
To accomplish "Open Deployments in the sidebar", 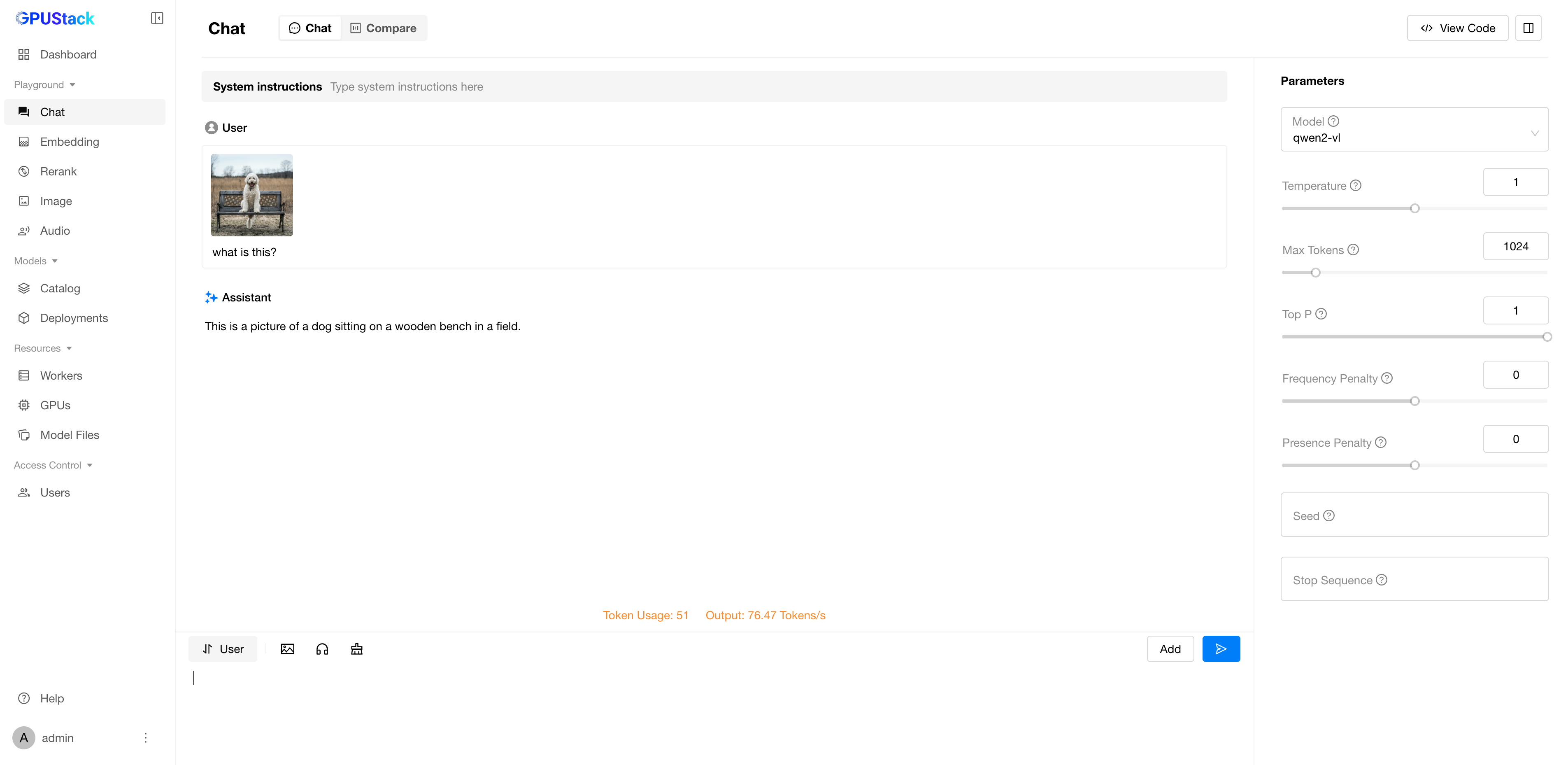I will click(x=74, y=318).
